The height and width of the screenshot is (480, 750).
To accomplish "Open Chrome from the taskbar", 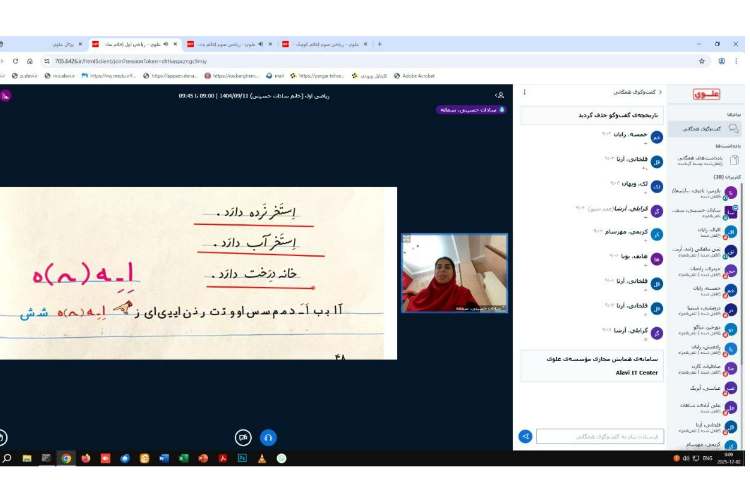I will click(x=66, y=458).
